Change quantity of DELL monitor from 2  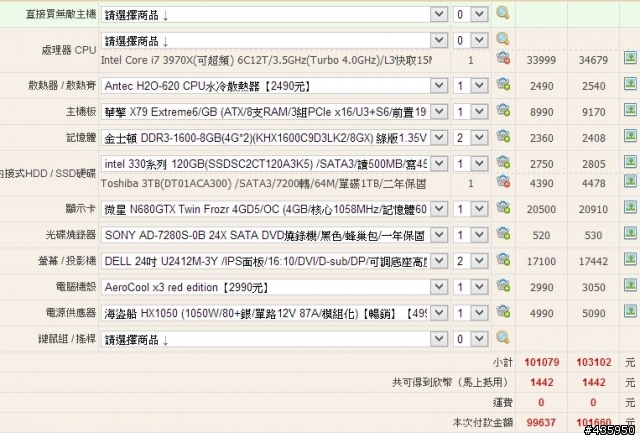[x=471, y=261]
